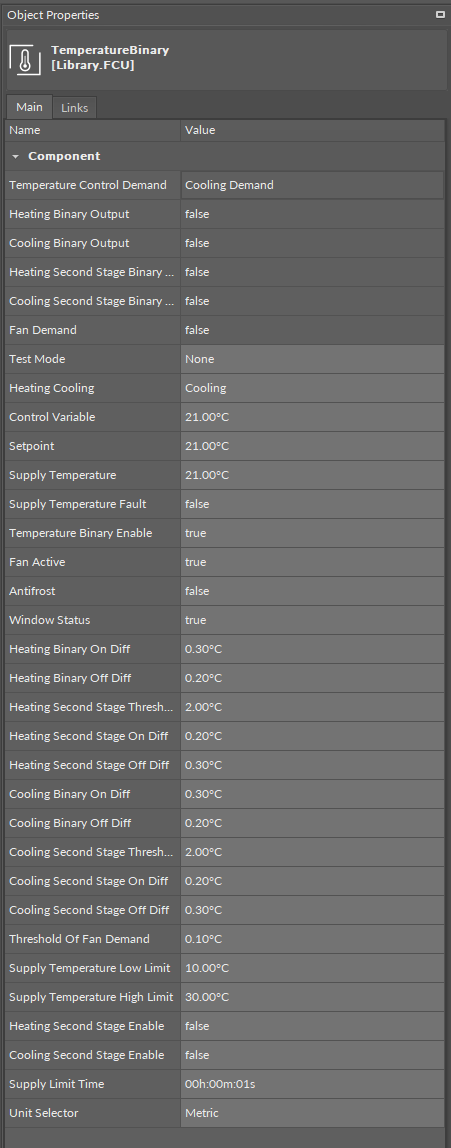
Task: Open the Unit Selector value Metric
Action: 312,1113
